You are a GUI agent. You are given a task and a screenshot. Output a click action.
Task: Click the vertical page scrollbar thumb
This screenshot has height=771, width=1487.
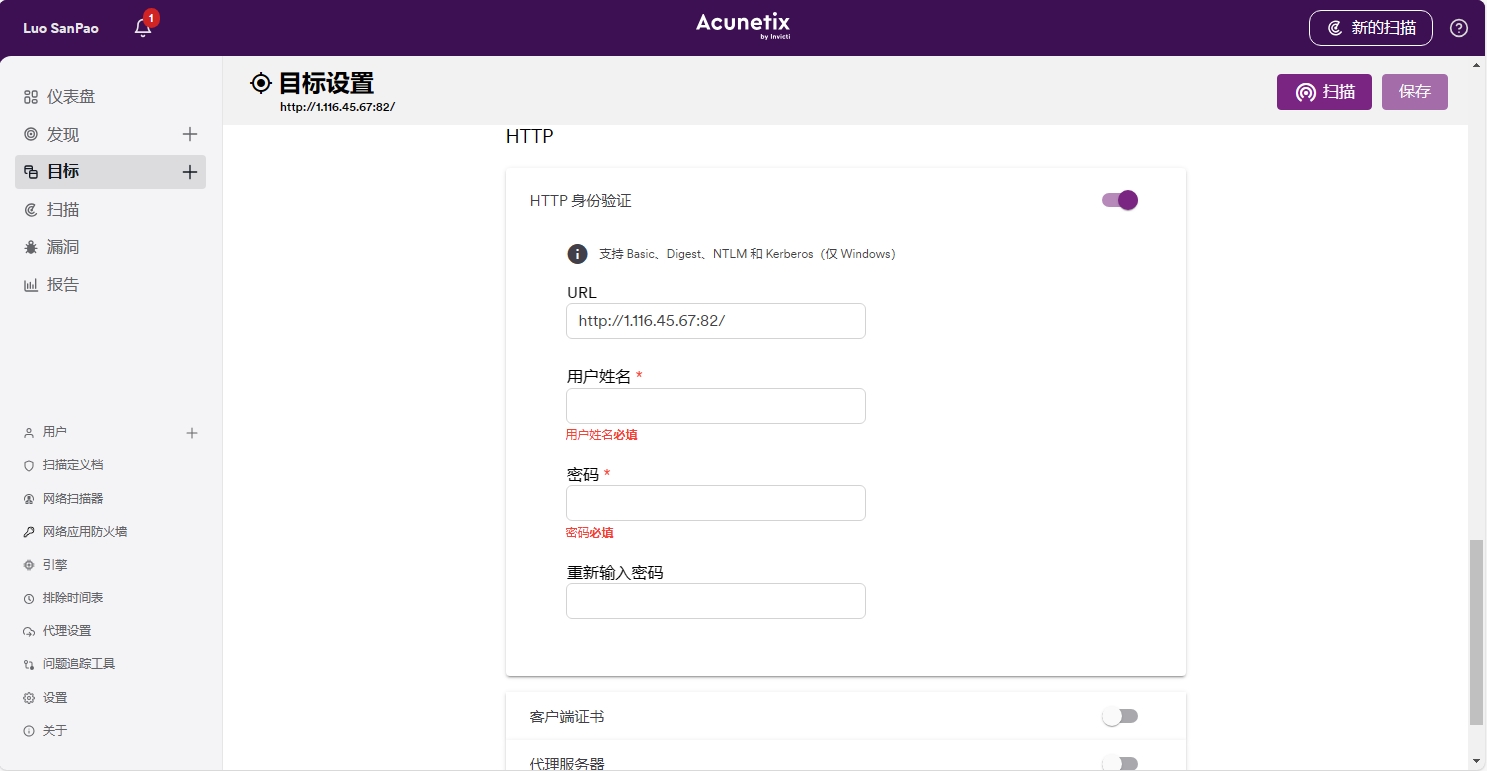click(1476, 632)
